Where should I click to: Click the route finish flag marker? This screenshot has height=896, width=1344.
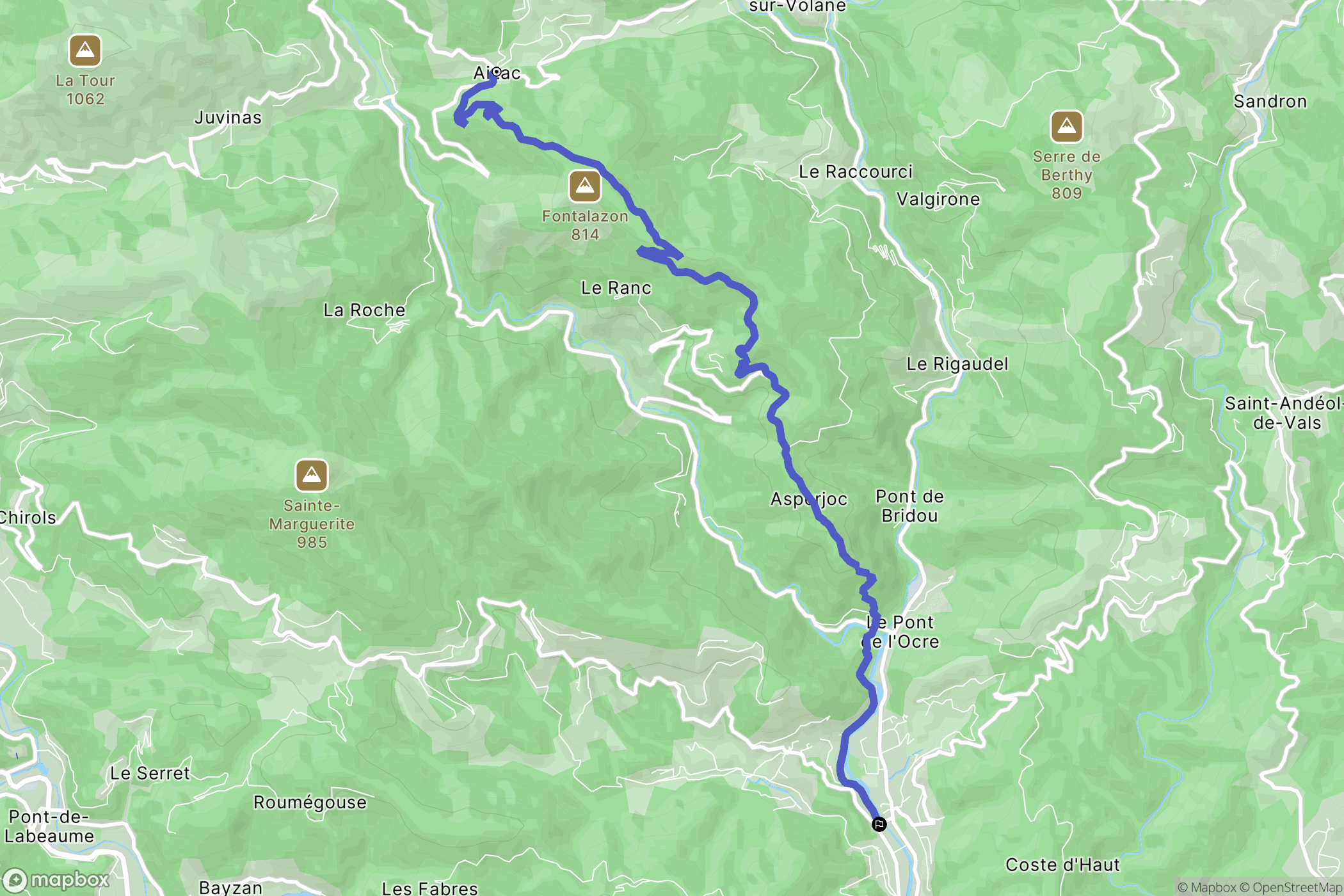coord(879,824)
